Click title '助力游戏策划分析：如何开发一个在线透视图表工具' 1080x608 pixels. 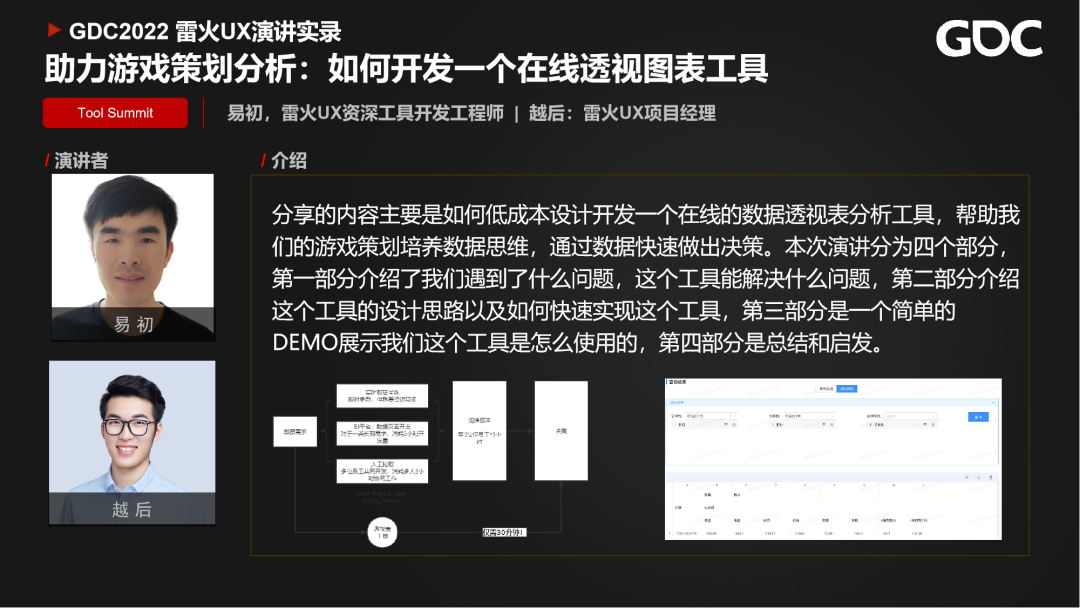tap(406, 69)
